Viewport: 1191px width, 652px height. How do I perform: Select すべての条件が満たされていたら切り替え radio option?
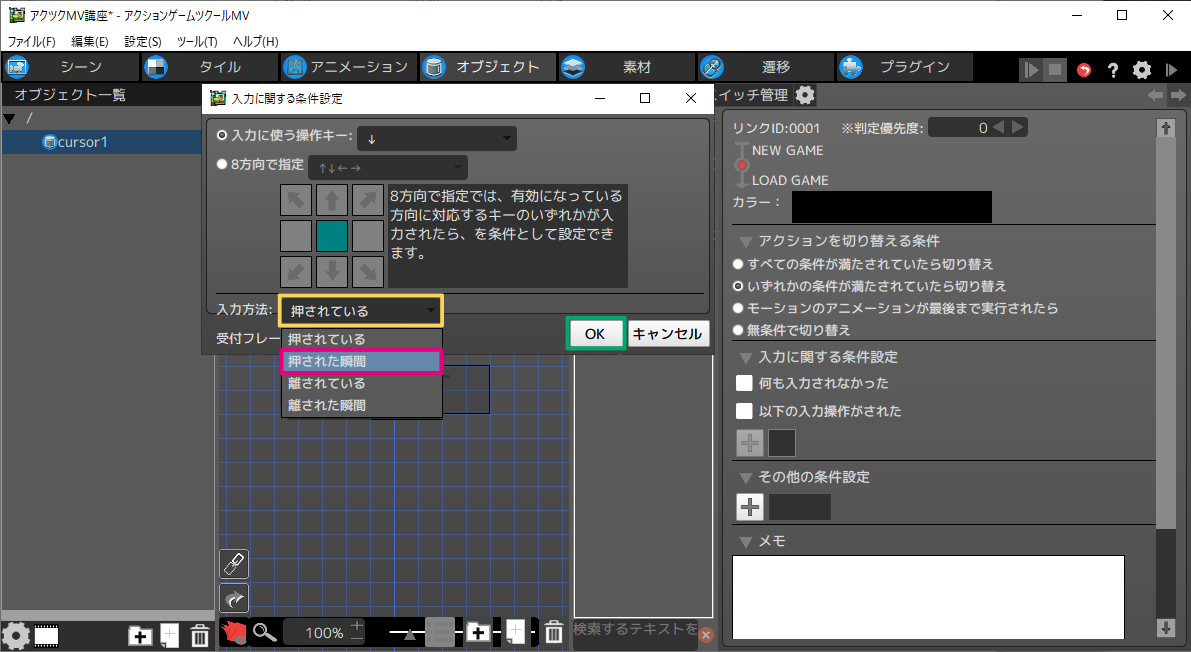click(738, 264)
